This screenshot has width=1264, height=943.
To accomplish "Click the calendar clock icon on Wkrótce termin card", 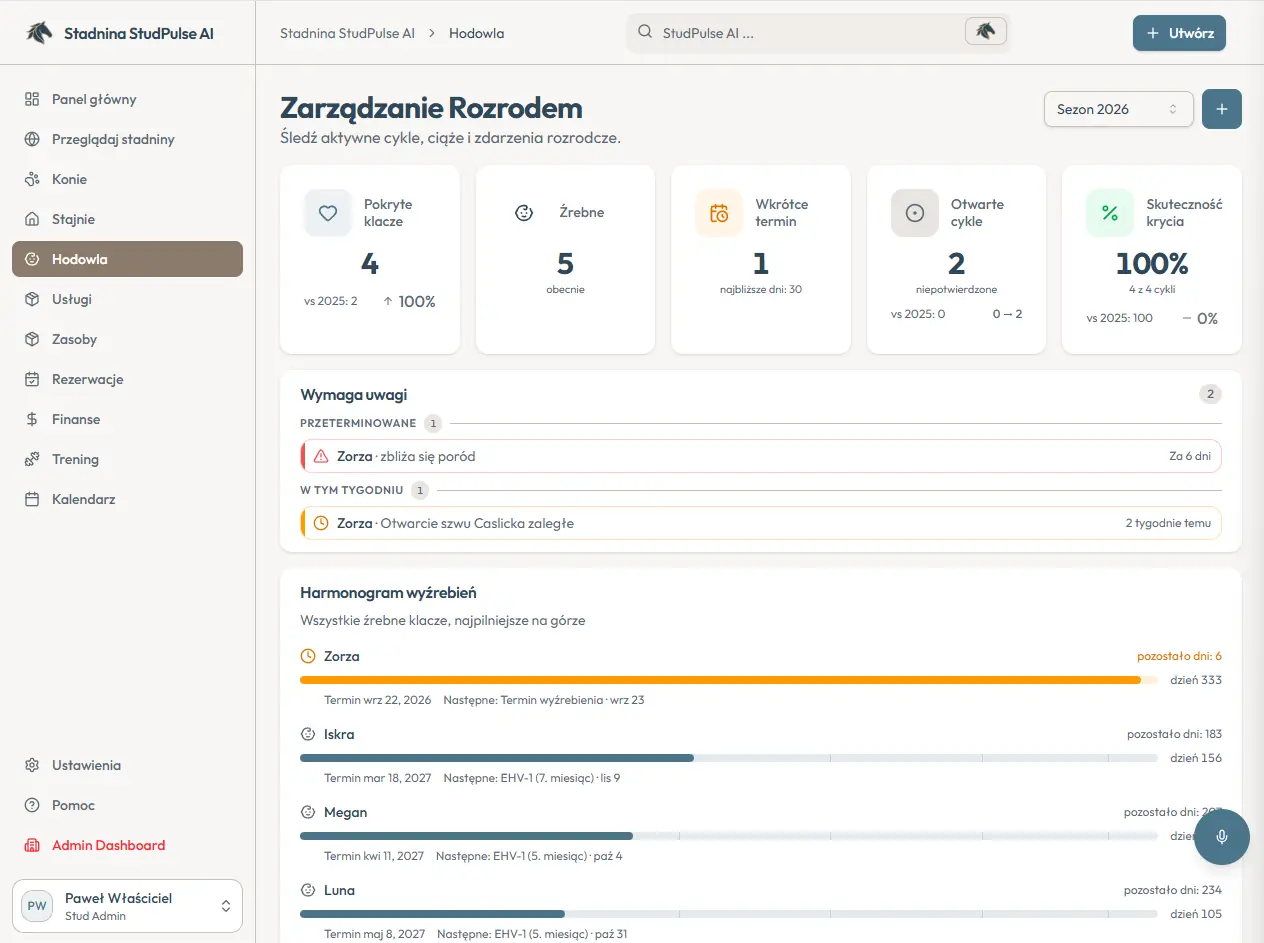I will click(719, 213).
